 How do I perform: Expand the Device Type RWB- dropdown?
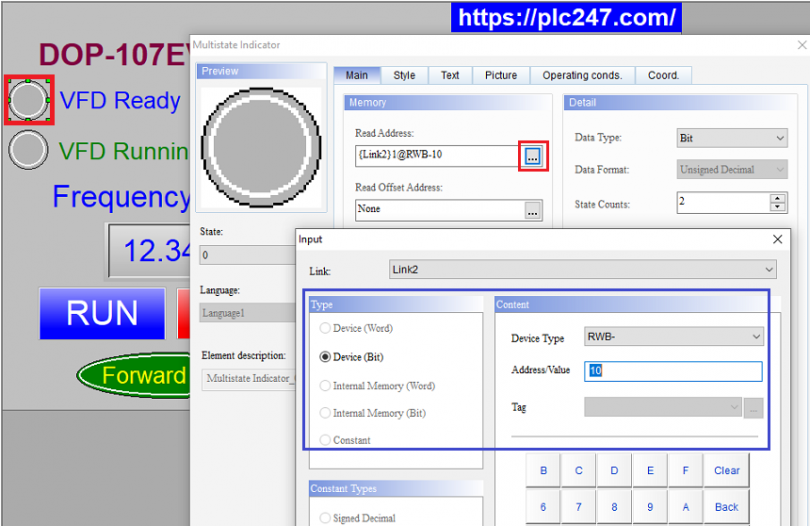(673, 337)
